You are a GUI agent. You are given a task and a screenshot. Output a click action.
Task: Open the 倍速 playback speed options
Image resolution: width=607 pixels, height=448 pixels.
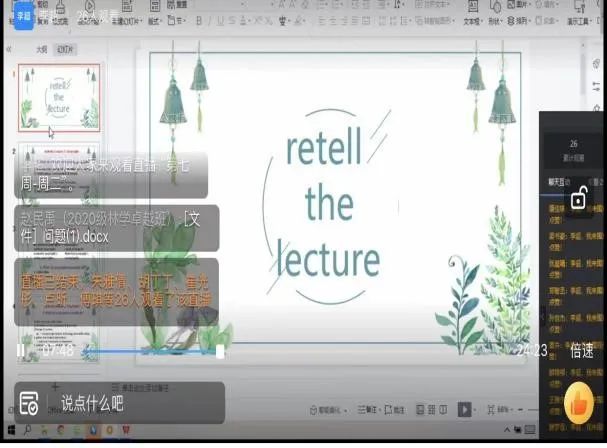[x=581, y=351]
